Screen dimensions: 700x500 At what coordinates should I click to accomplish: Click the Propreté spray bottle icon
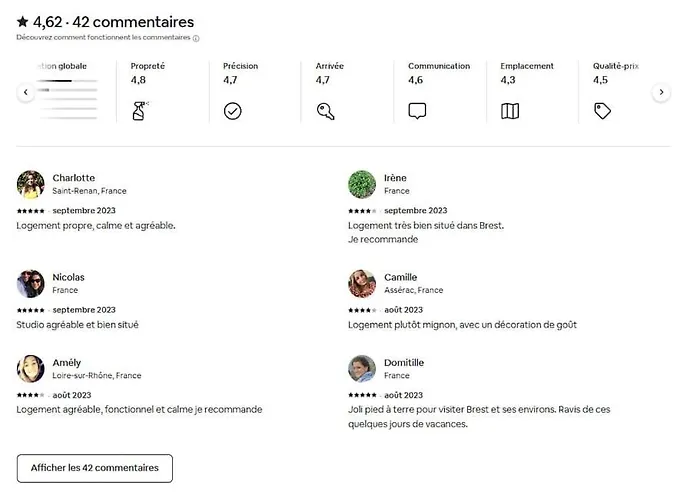[139, 111]
